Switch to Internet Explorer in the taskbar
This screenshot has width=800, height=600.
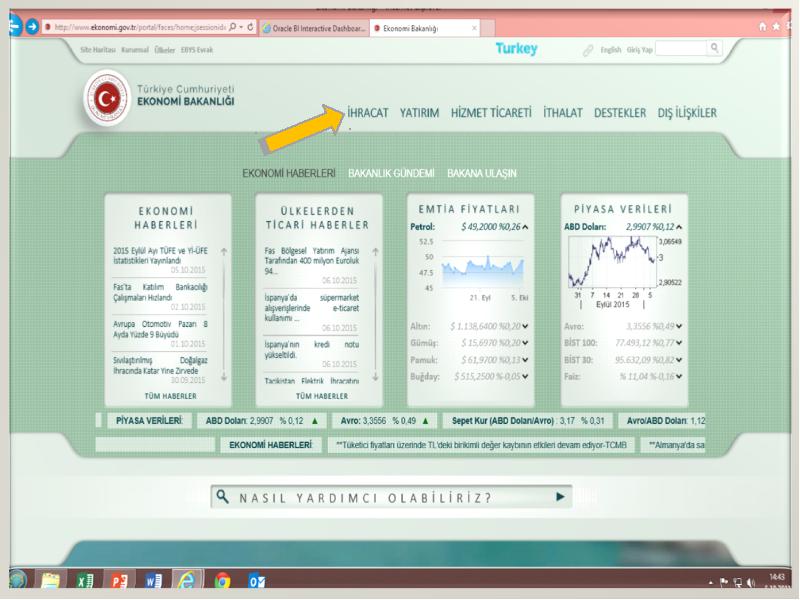pyautogui.click(x=187, y=580)
